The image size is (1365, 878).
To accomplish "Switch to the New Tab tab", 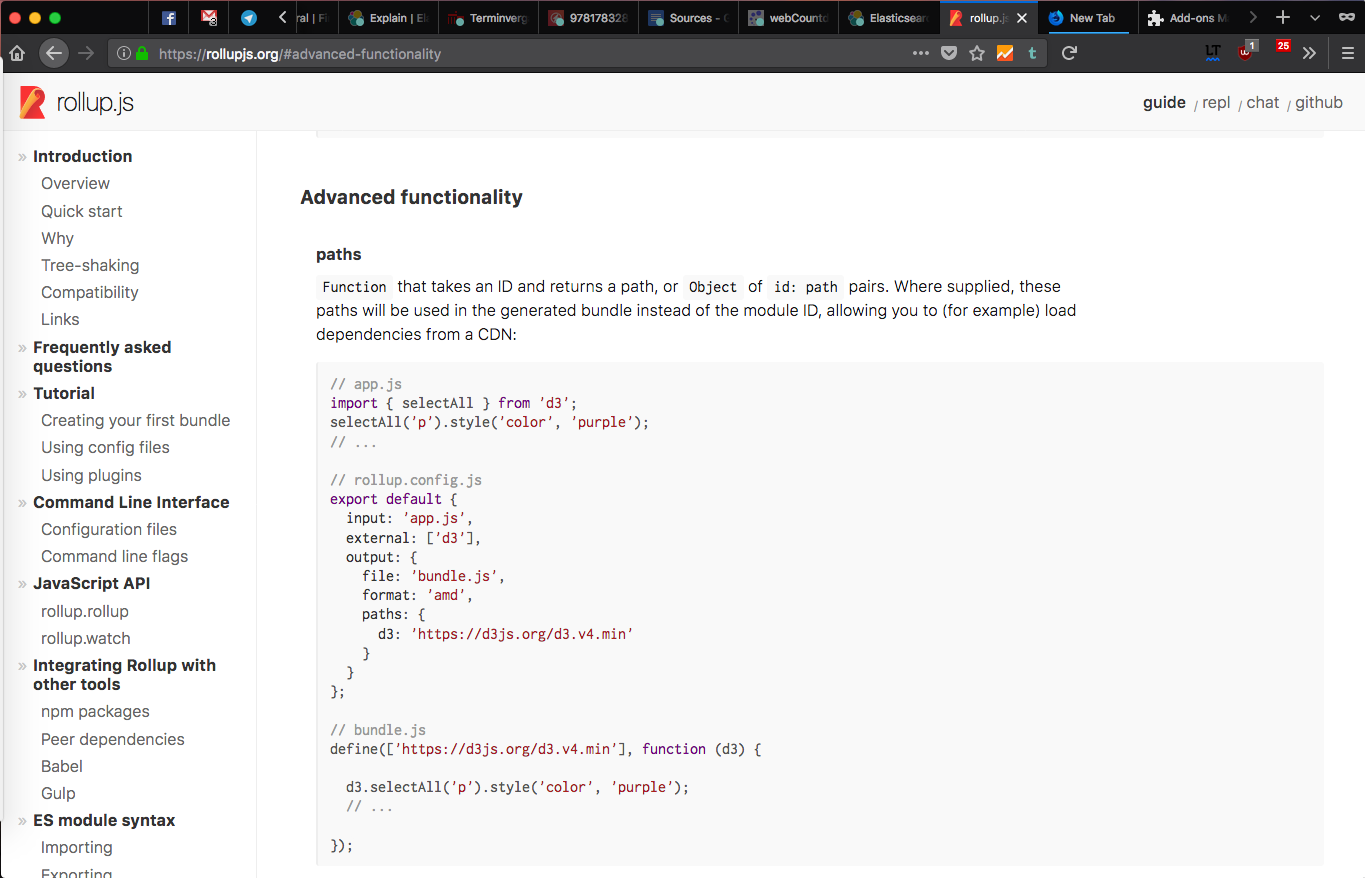I will coord(1088,18).
